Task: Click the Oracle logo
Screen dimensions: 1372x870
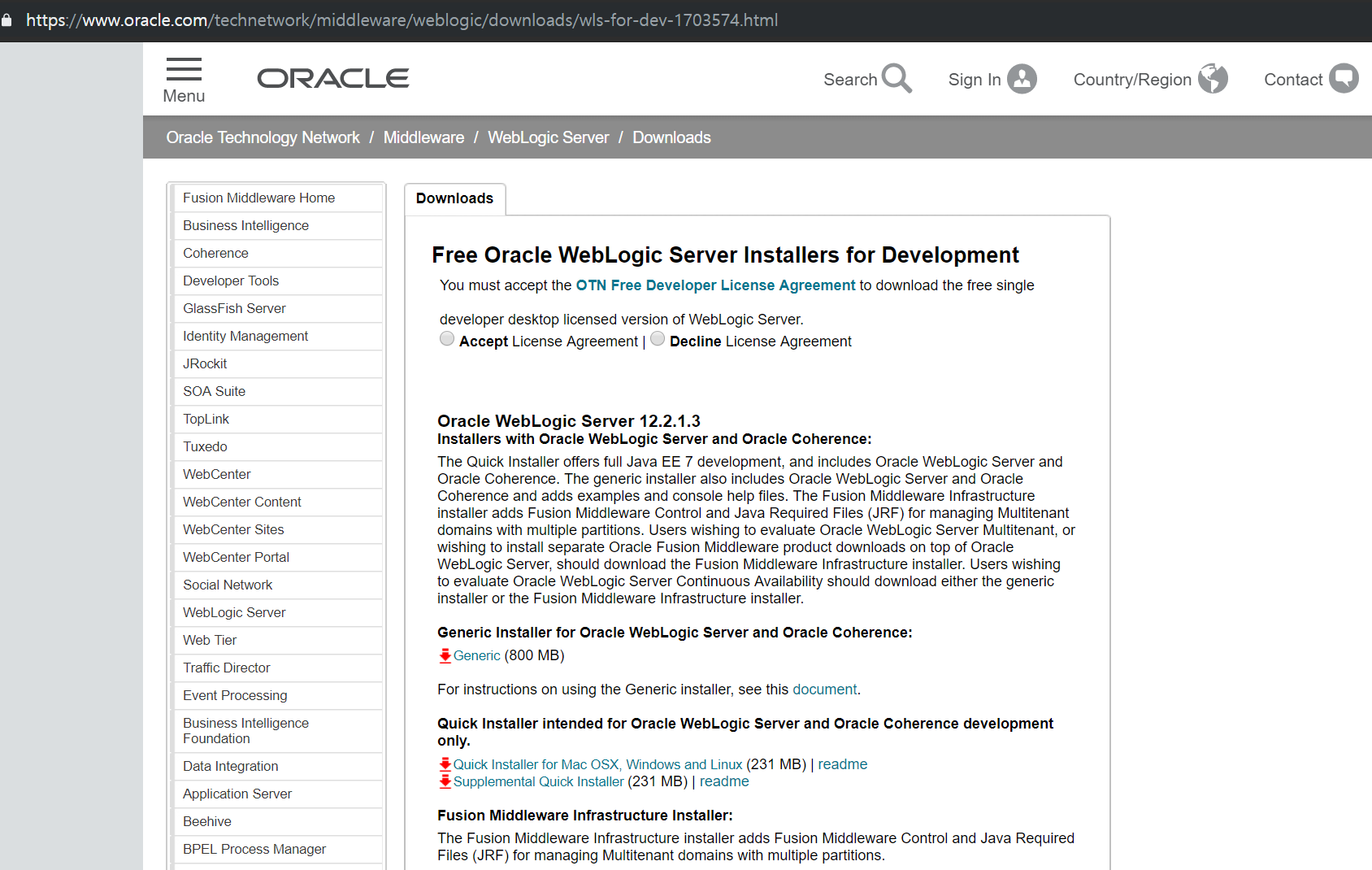Action: point(333,78)
